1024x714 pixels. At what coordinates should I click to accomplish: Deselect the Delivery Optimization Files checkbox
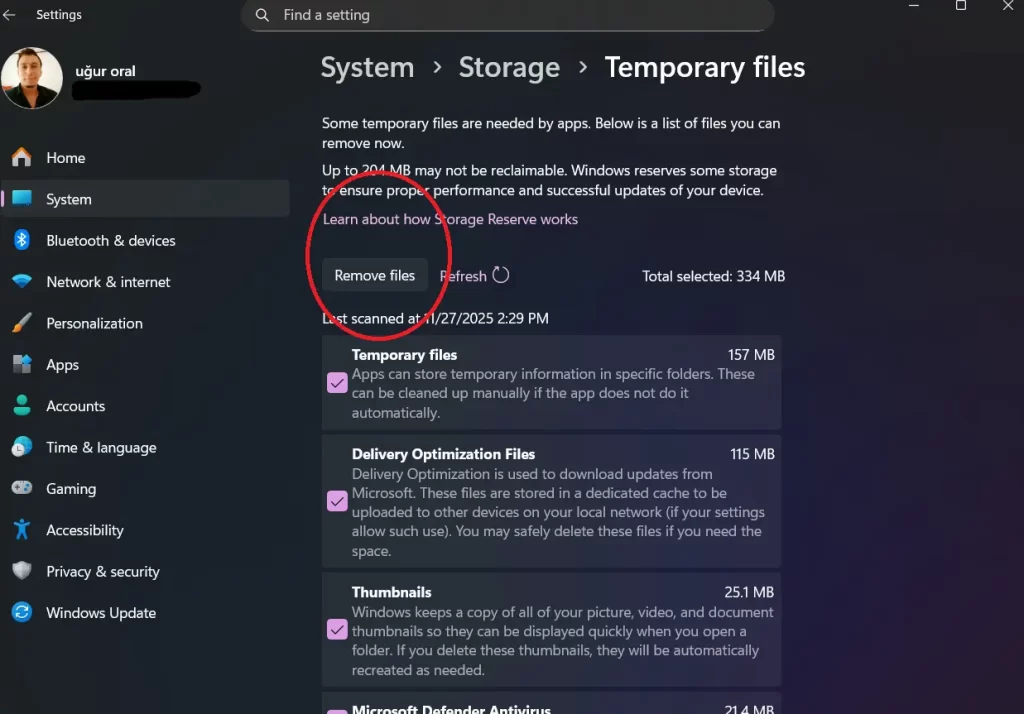click(x=336, y=502)
